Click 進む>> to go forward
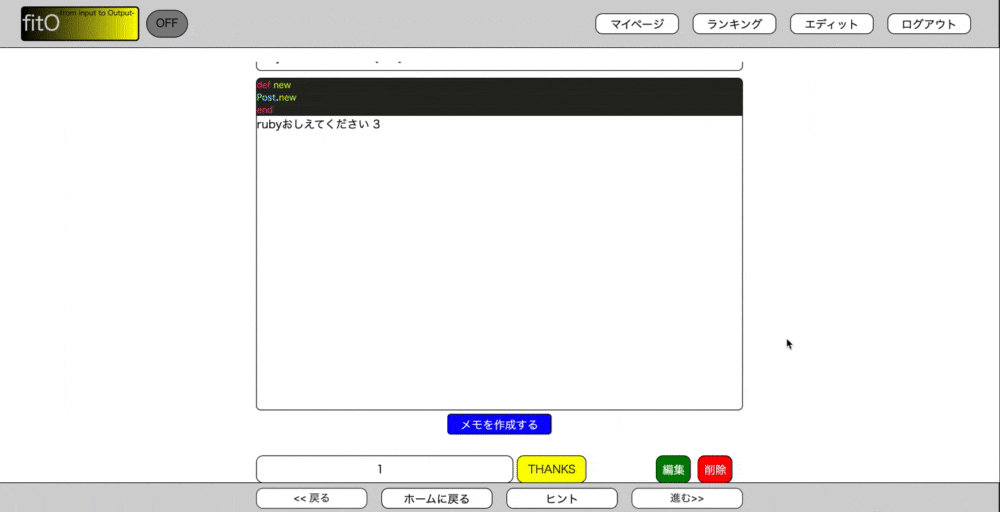The width and height of the screenshot is (1000, 512). 687,499
